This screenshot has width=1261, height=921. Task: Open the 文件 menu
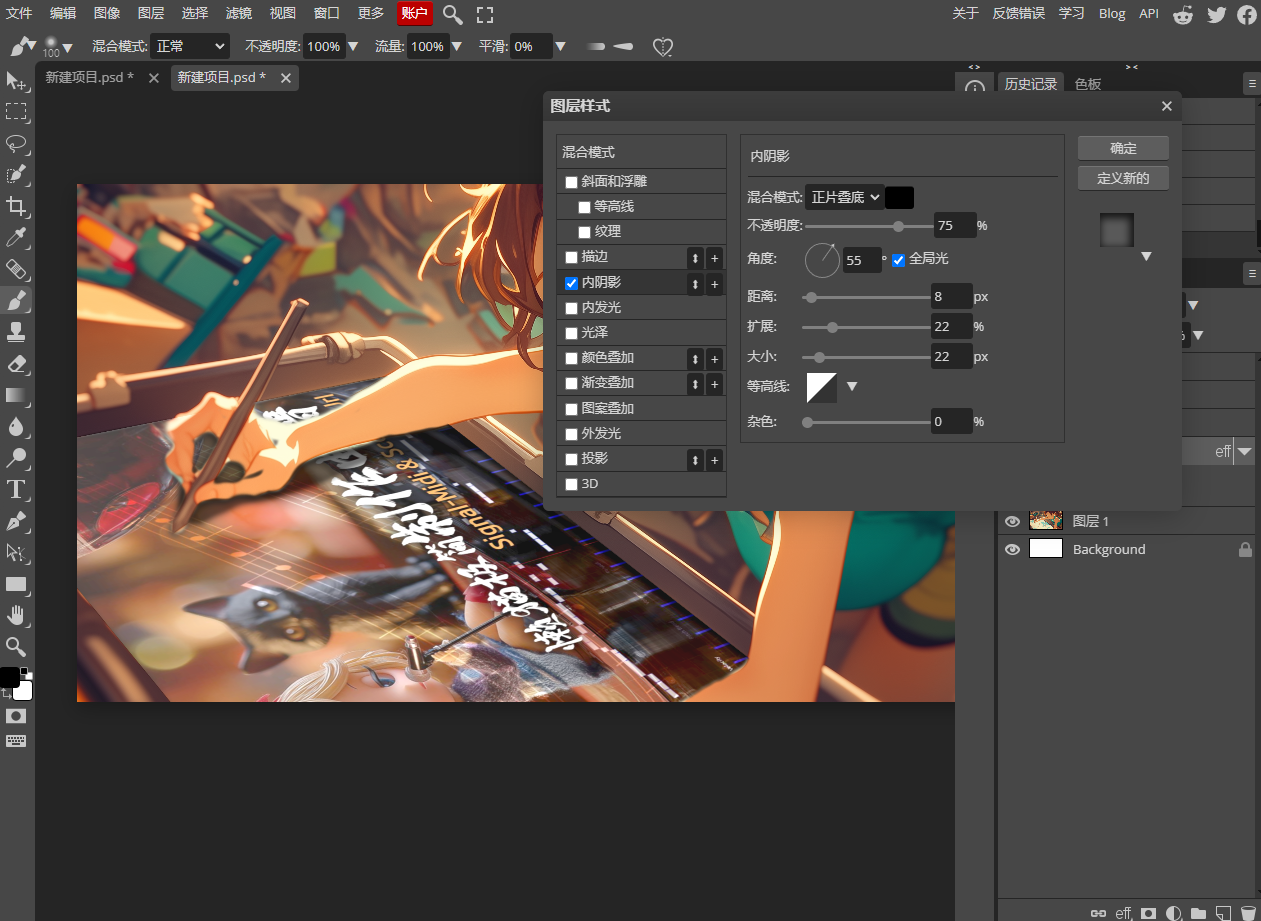click(20, 13)
